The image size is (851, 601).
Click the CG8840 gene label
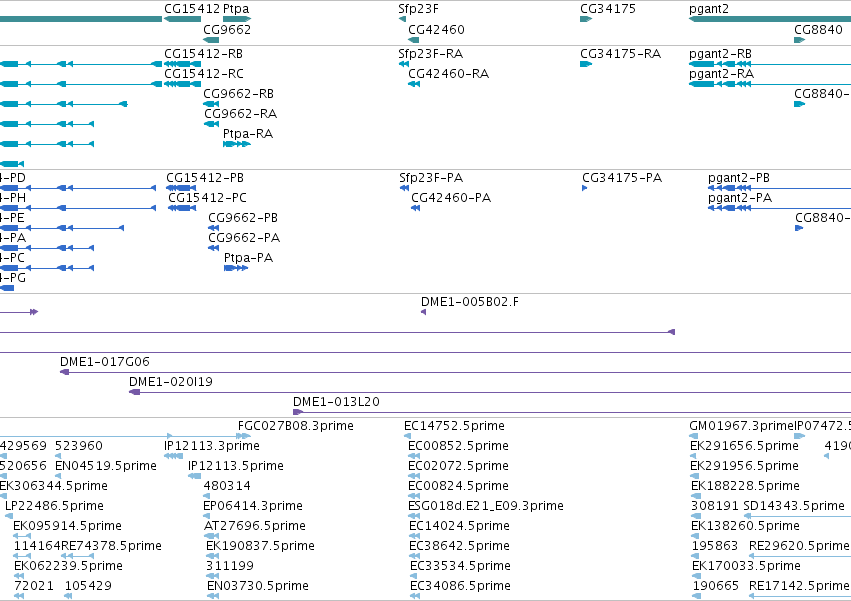(x=818, y=30)
